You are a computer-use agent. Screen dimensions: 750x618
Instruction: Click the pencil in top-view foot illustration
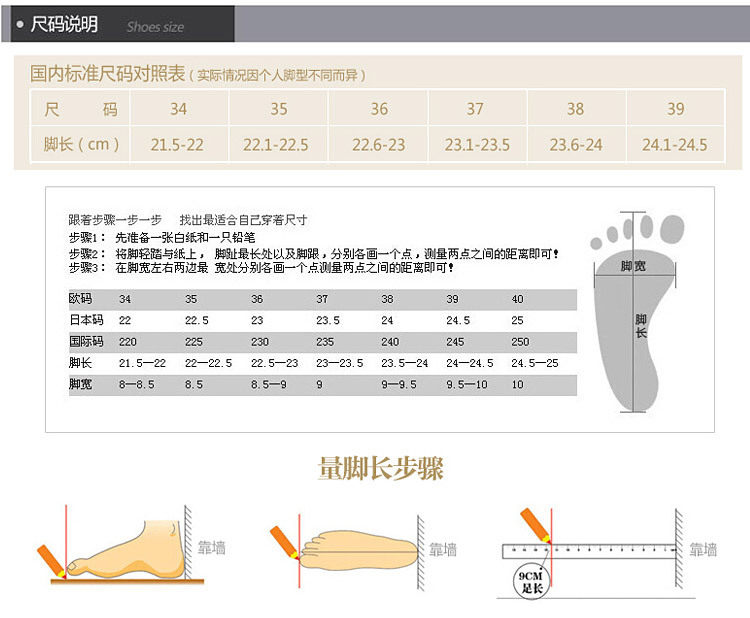pyautogui.click(x=284, y=543)
